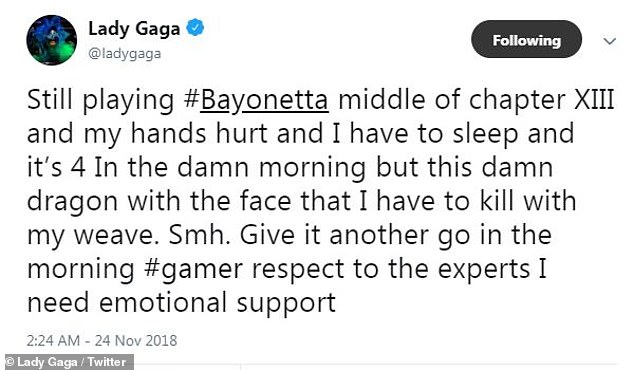This screenshot has height=370, width=634.
Task: Click the word "Smh." in the tweet
Action: (199, 235)
